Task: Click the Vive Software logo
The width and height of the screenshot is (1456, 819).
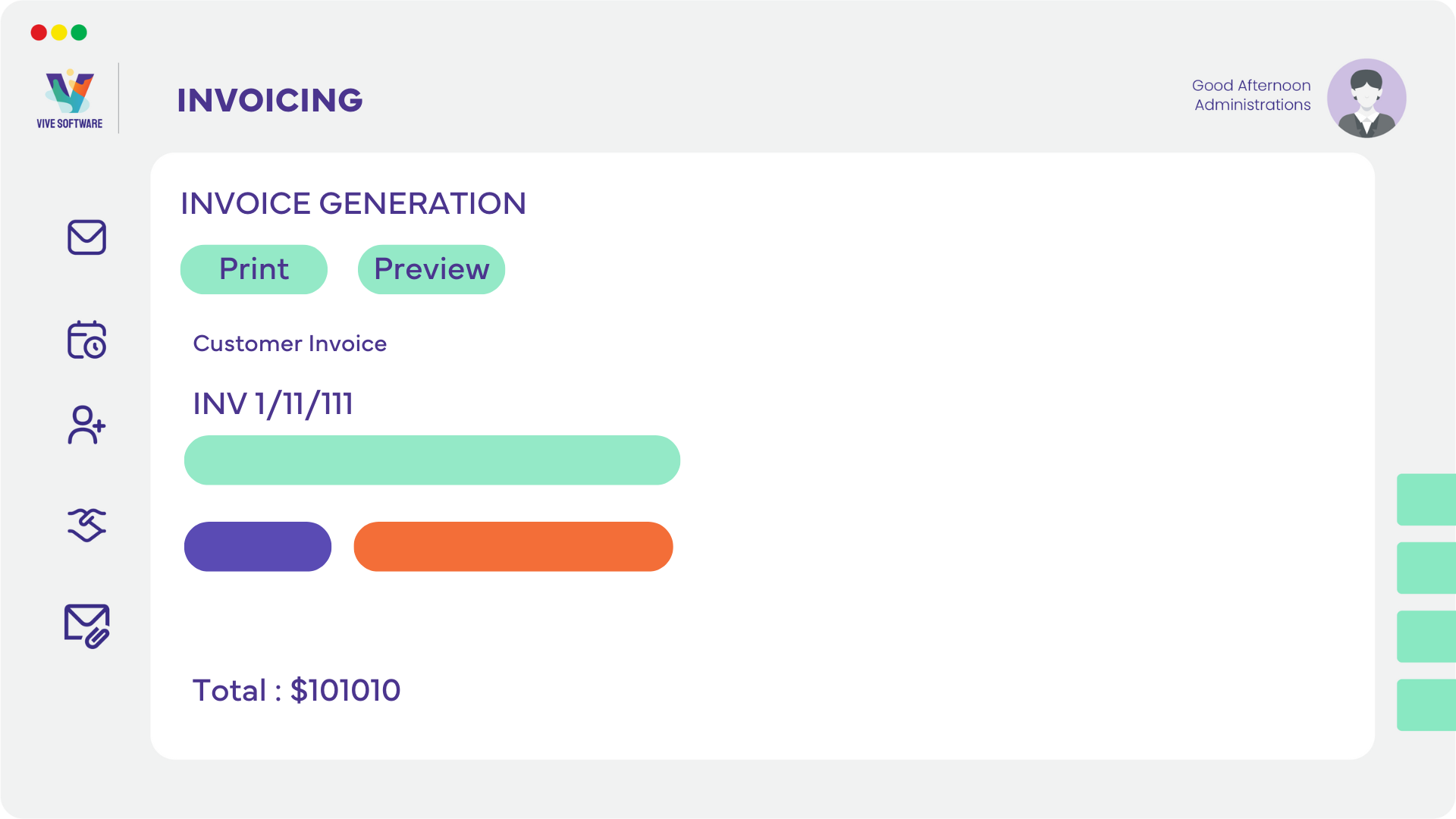Action: (x=70, y=99)
